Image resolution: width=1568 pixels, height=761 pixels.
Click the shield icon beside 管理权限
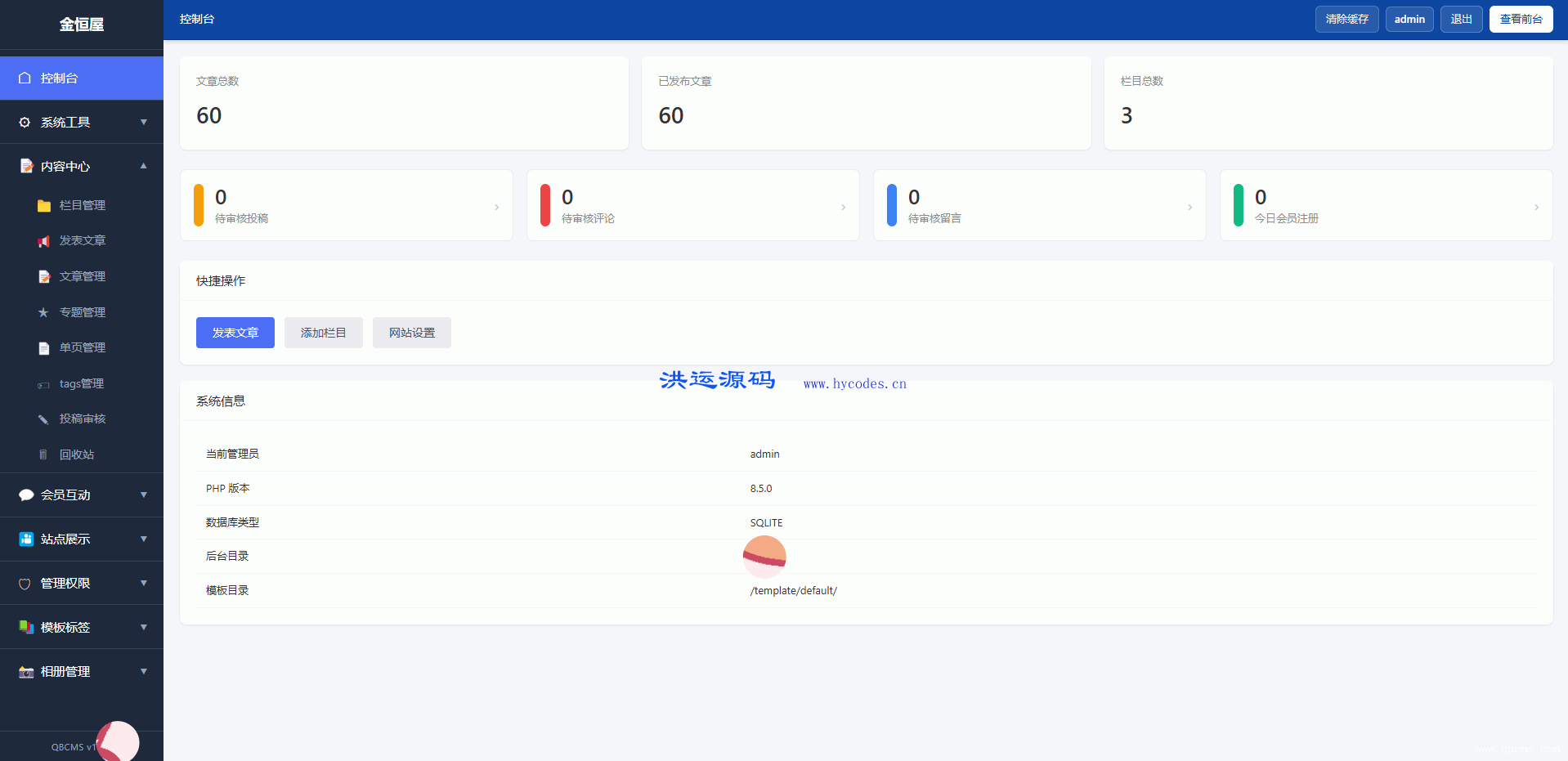tap(25, 584)
